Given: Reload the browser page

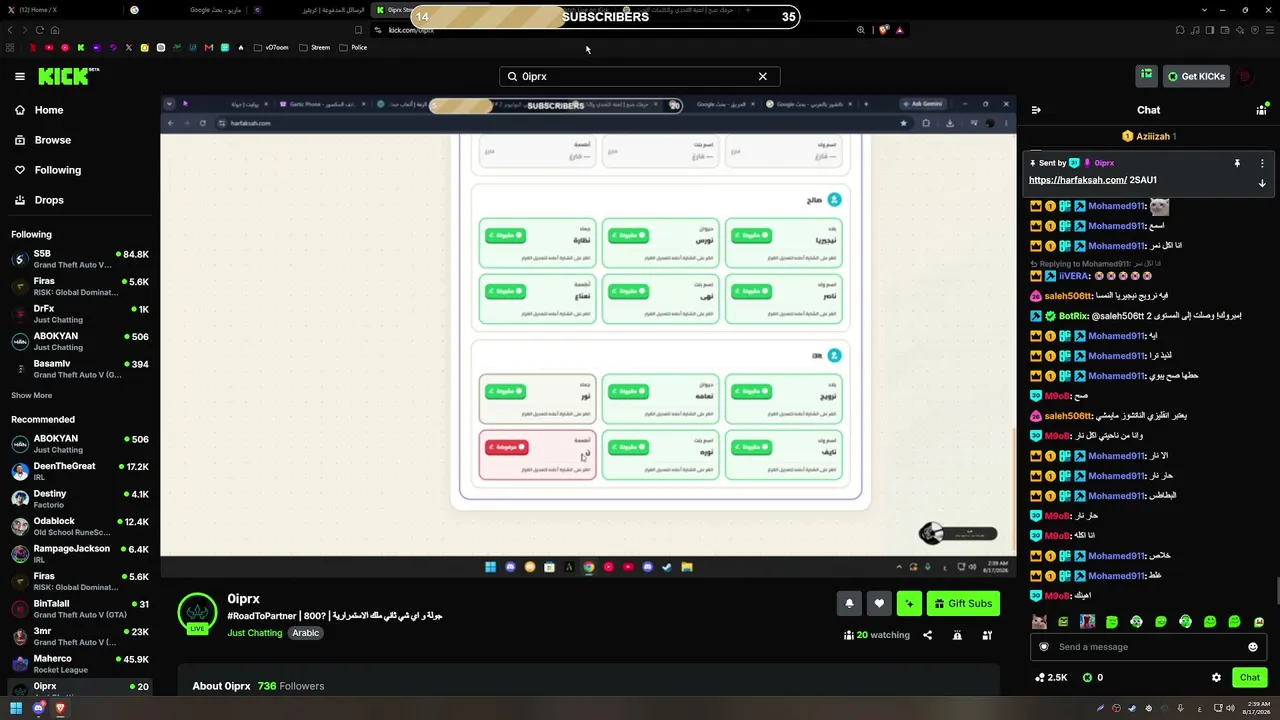Looking at the screenshot, I should click(x=39, y=30).
